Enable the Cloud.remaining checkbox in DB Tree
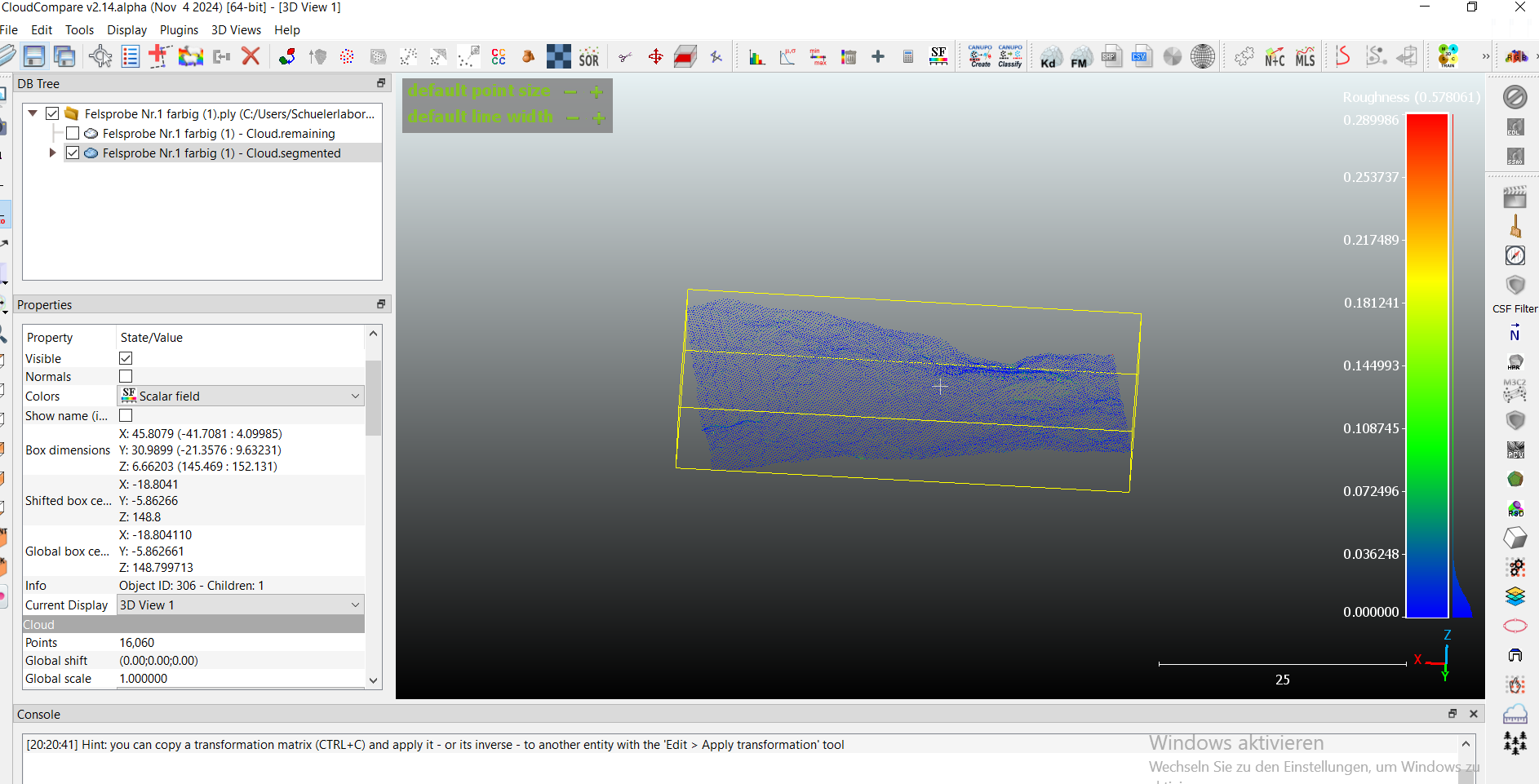 point(73,133)
